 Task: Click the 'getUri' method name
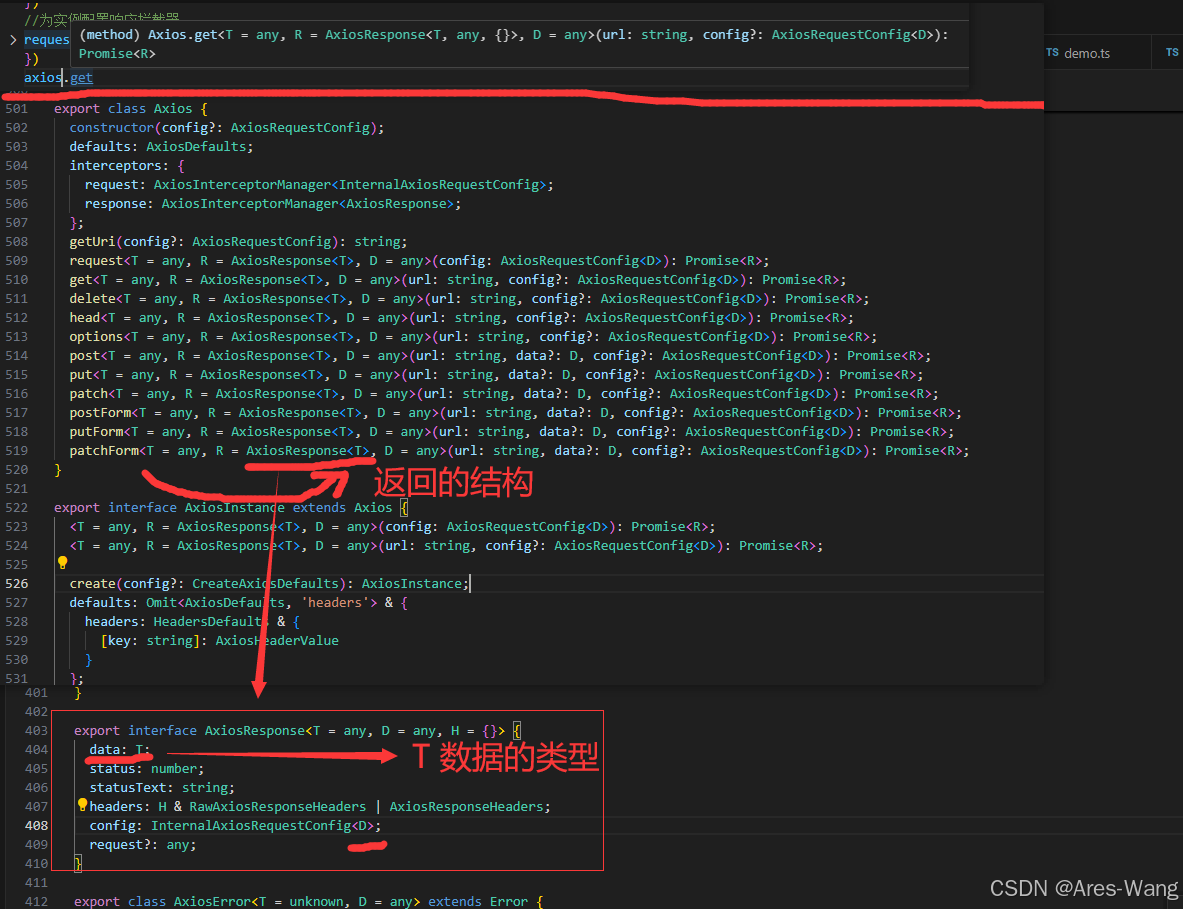coord(92,241)
